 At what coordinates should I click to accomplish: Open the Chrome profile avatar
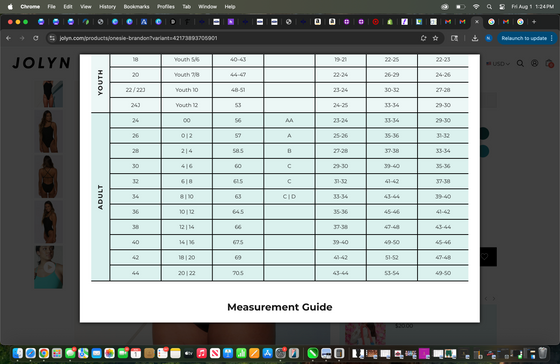pyautogui.click(x=489, y=38)
